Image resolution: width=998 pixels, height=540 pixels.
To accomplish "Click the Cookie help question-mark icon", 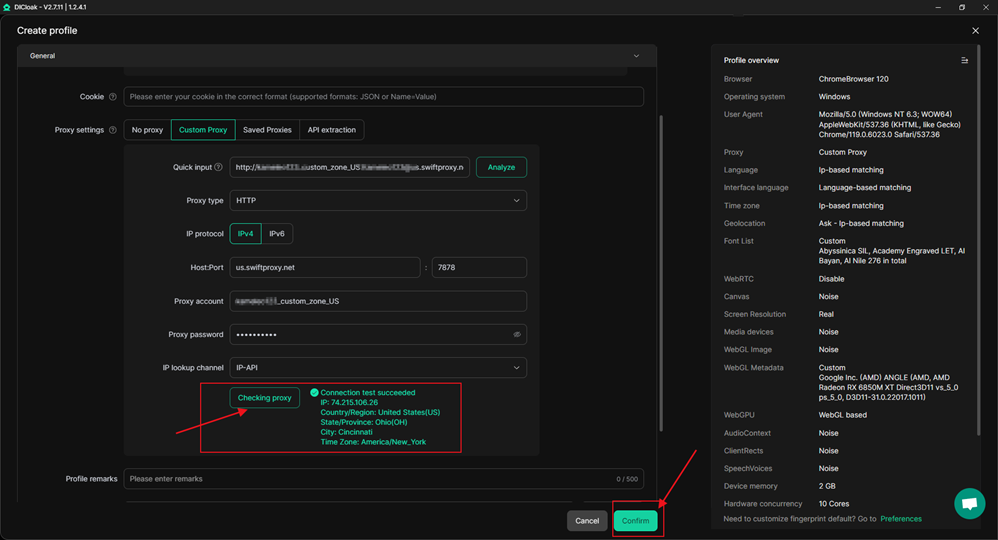I will (113, 97).
